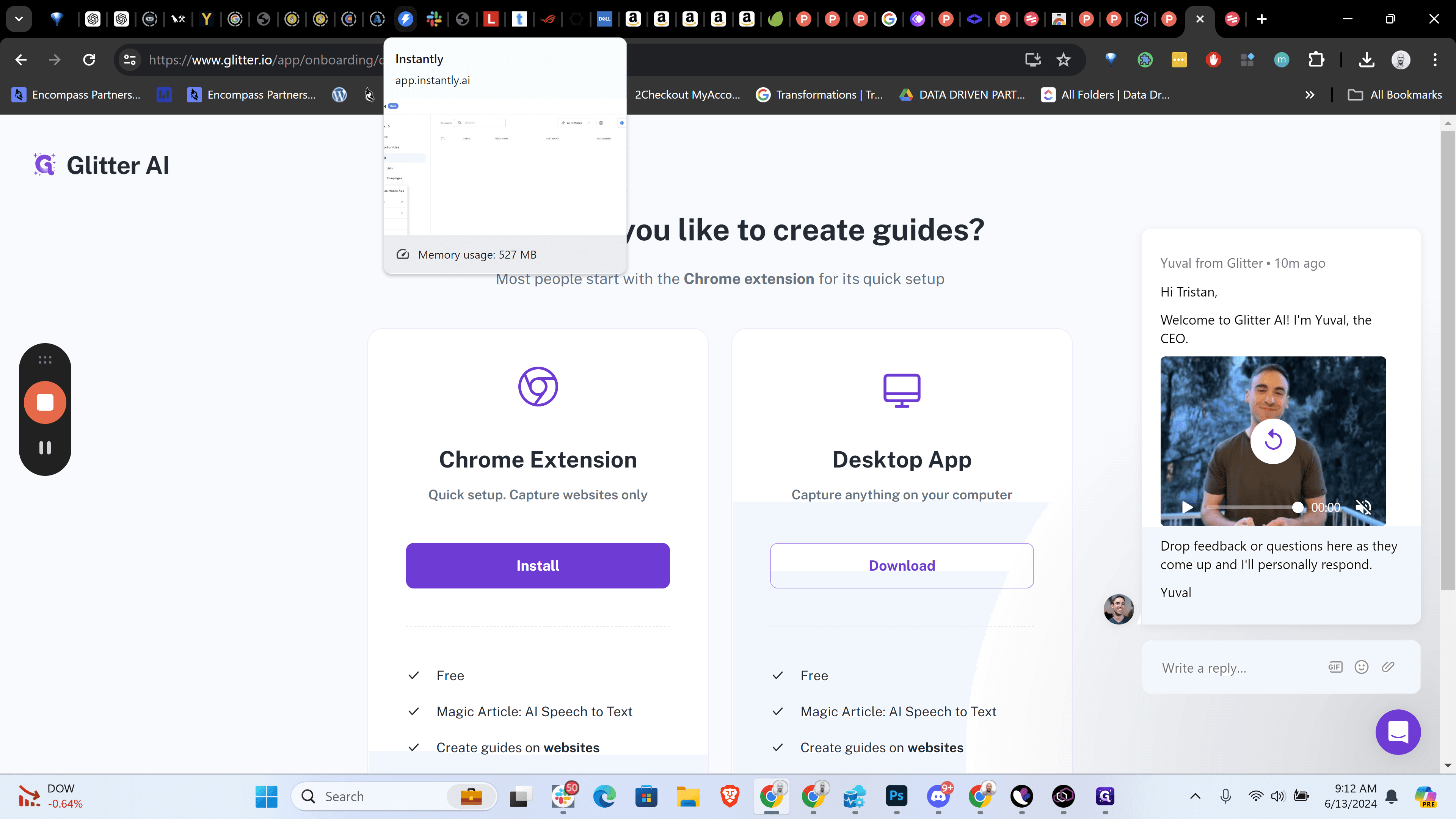Reload the Glitter onboarding page
The height and width of the screenshot is (819, 1456).
click(89, 60)
